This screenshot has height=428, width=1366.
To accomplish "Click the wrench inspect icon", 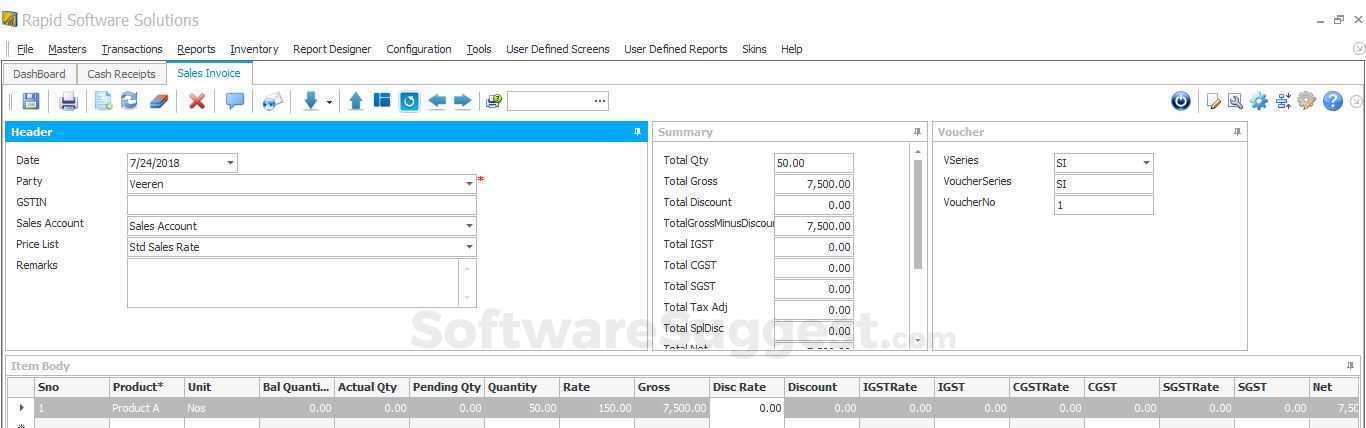I will [x=1235, y=101].
